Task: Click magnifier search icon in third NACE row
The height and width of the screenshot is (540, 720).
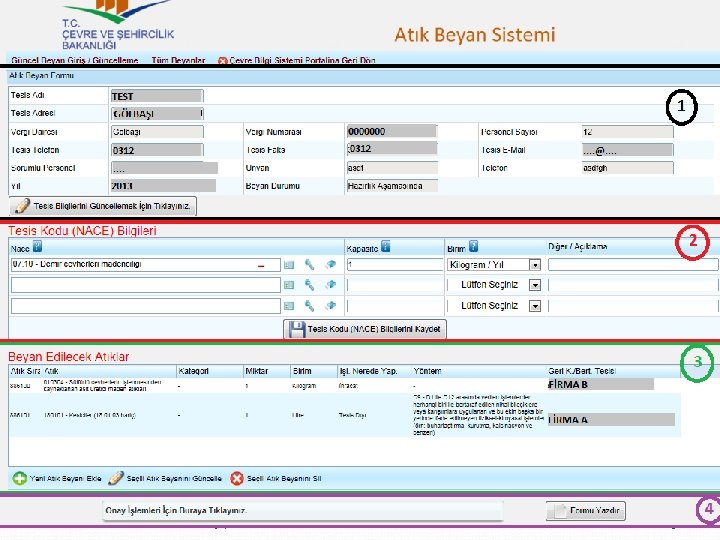Action: pos(309,305)
